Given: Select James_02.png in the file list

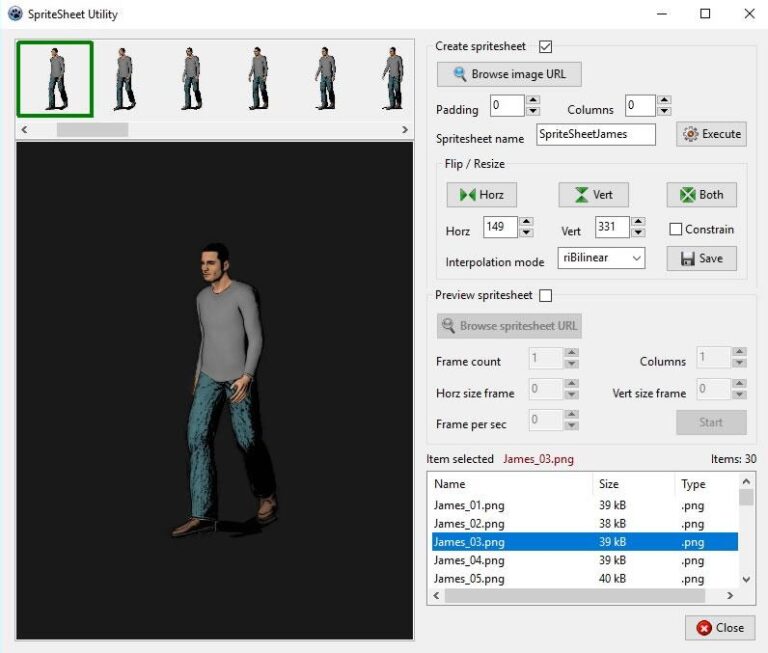Looking at the screenshot, I should (585, 524).
